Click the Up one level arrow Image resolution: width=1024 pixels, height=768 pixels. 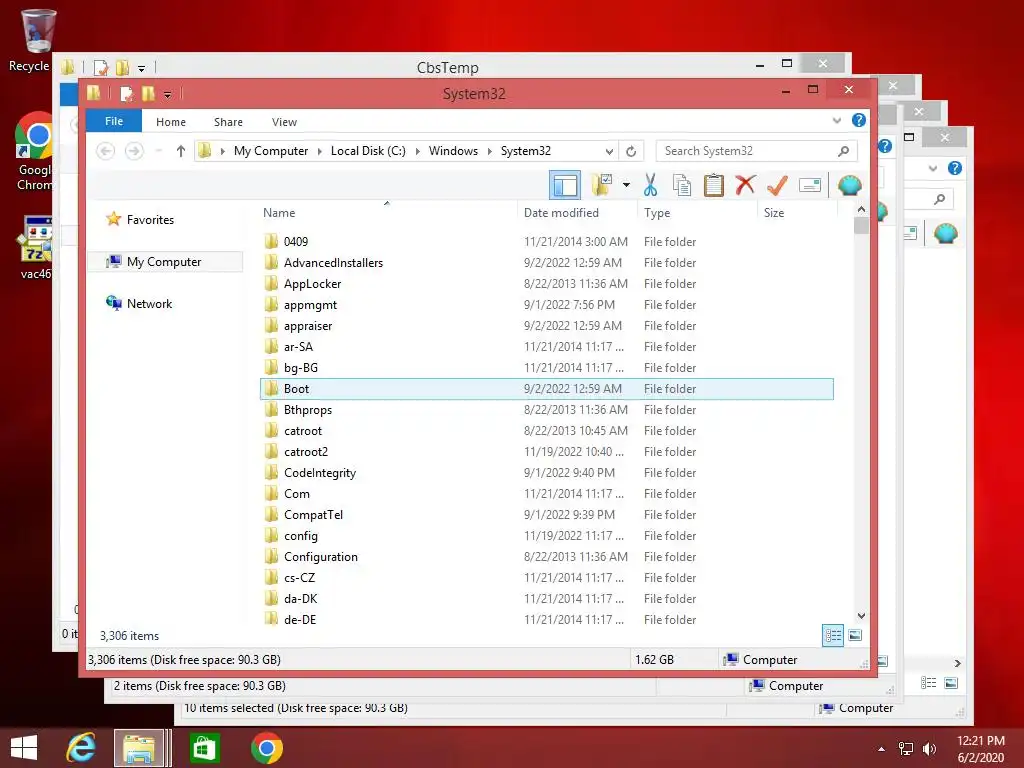[181, 151]
